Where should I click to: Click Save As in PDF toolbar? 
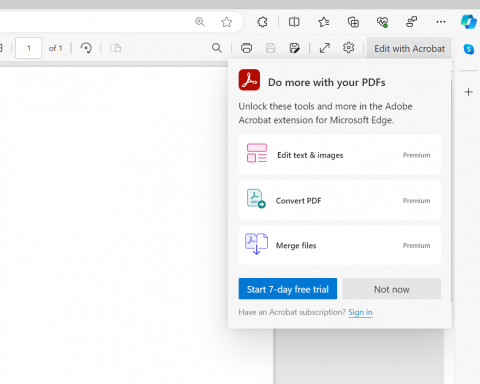(x=295, y=48)
